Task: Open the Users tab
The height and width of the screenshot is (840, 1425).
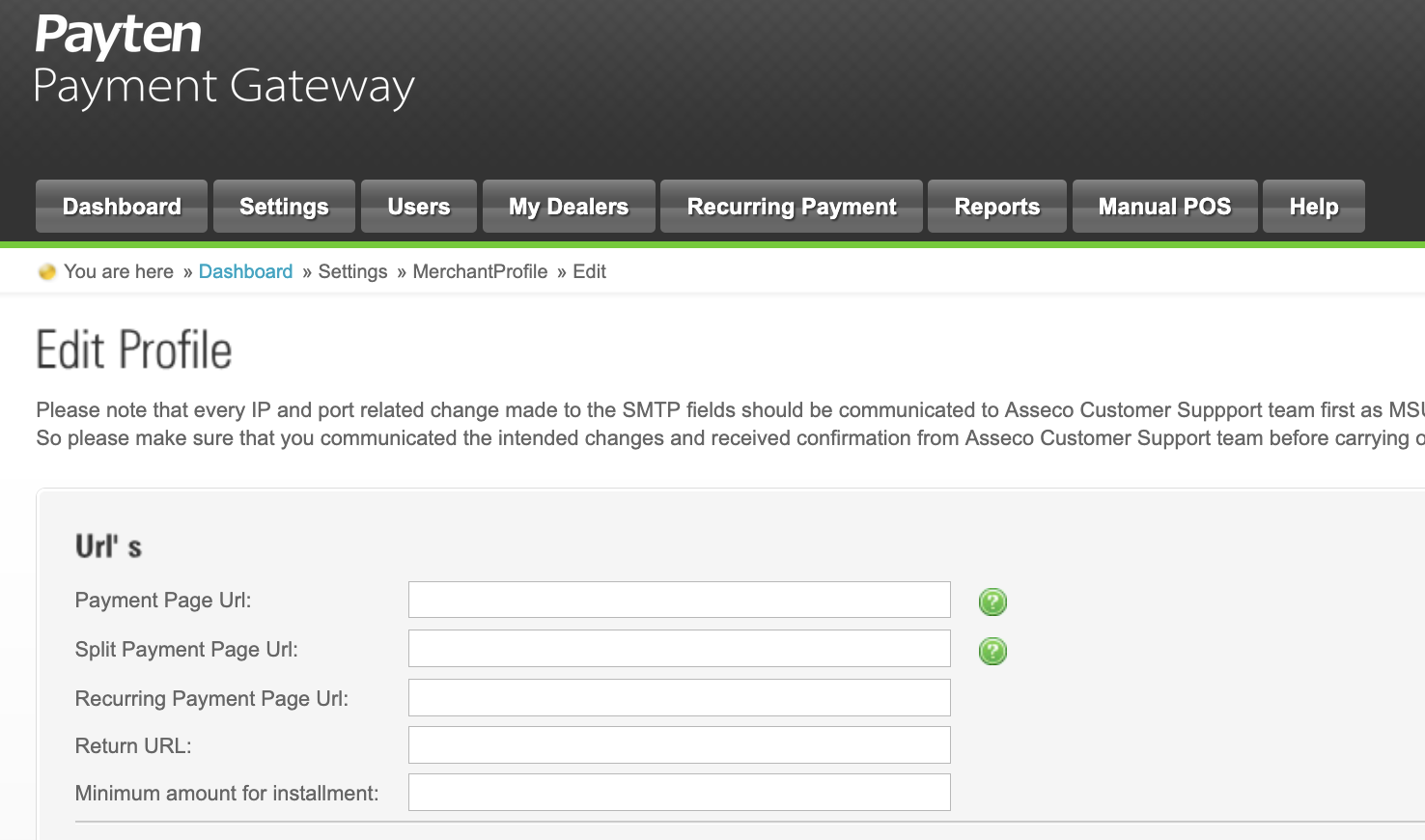Action: (x=419, y=207)
